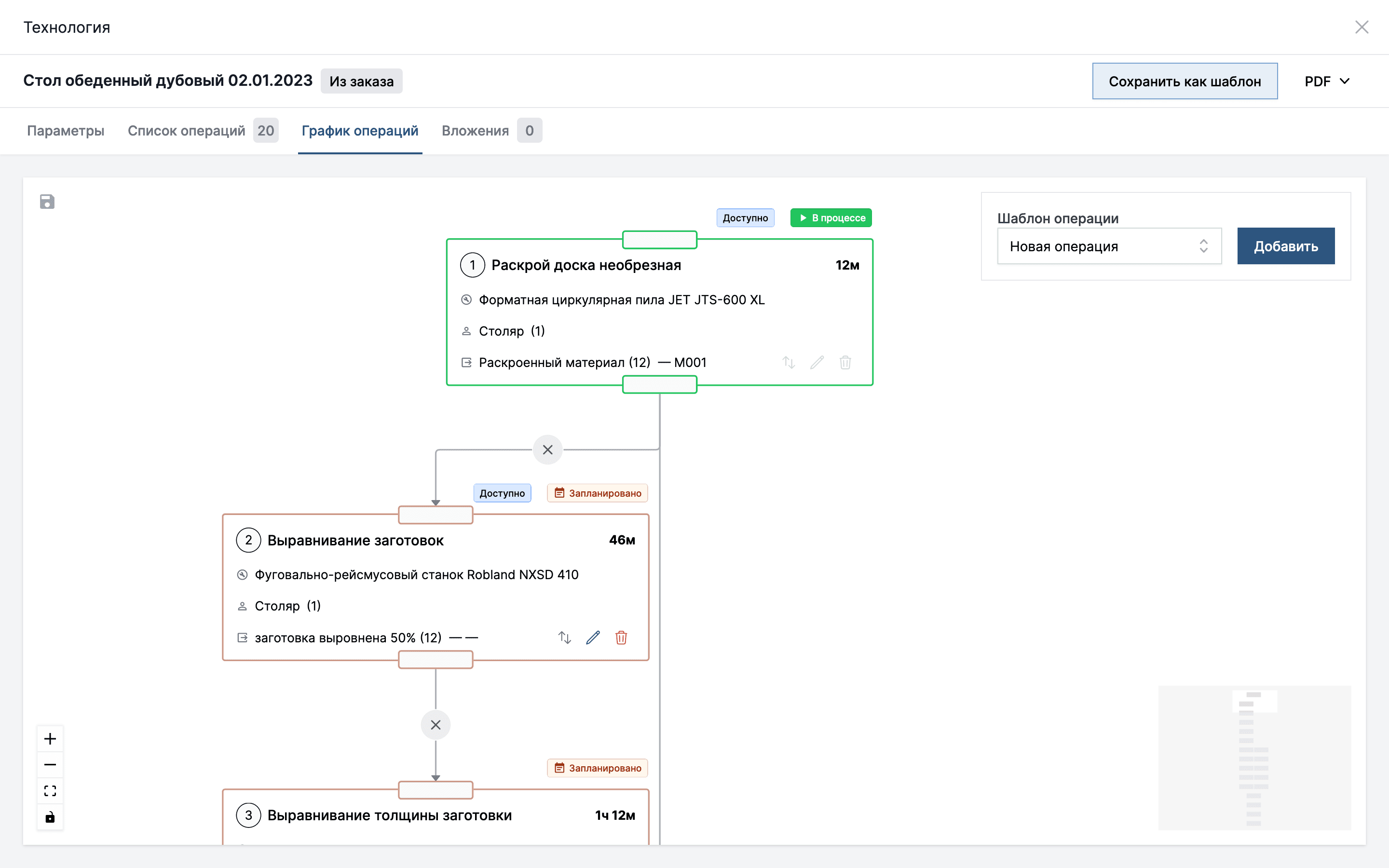Delete operation «Выравнивание заготовок» via trash icon
This screenshot has height=868, width=1389.
pos(622,637)
